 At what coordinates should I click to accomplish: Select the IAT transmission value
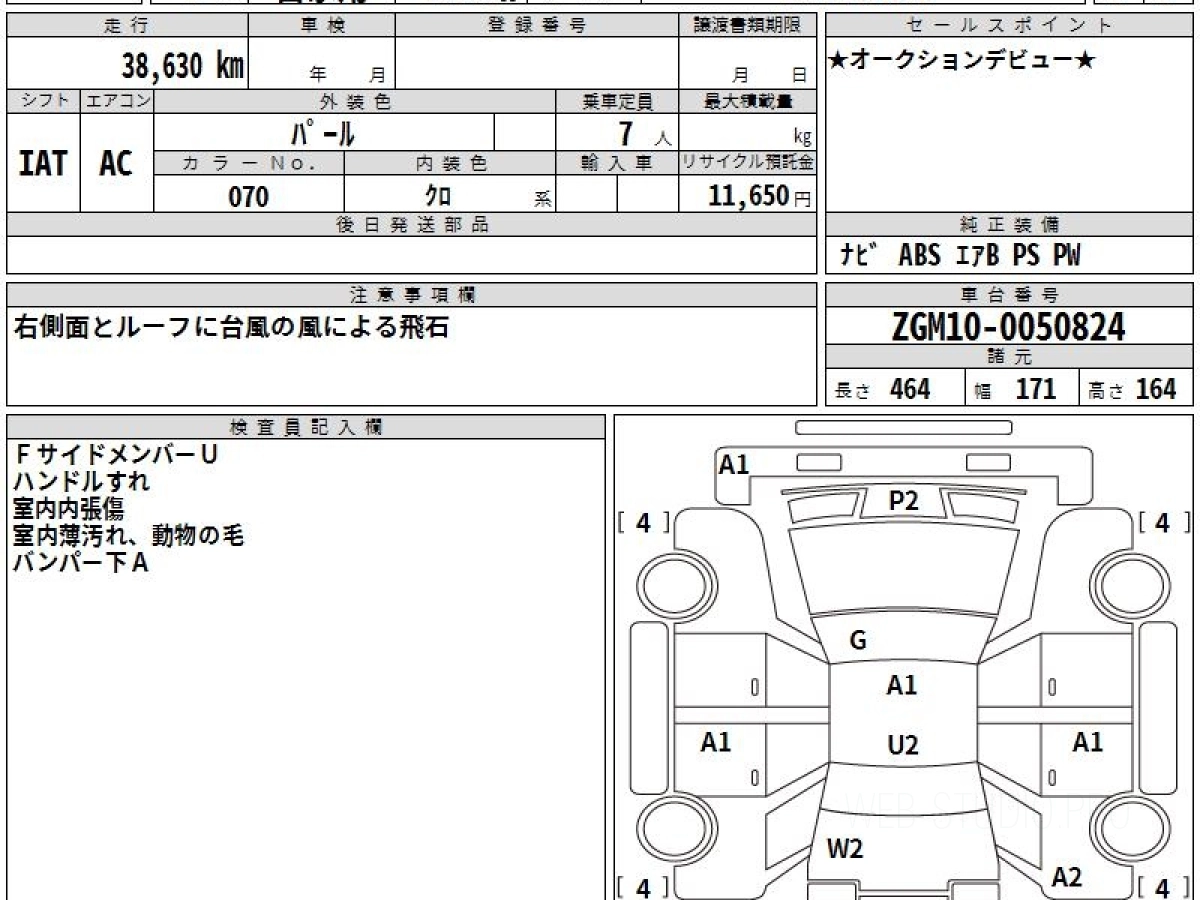click(43, 163)
